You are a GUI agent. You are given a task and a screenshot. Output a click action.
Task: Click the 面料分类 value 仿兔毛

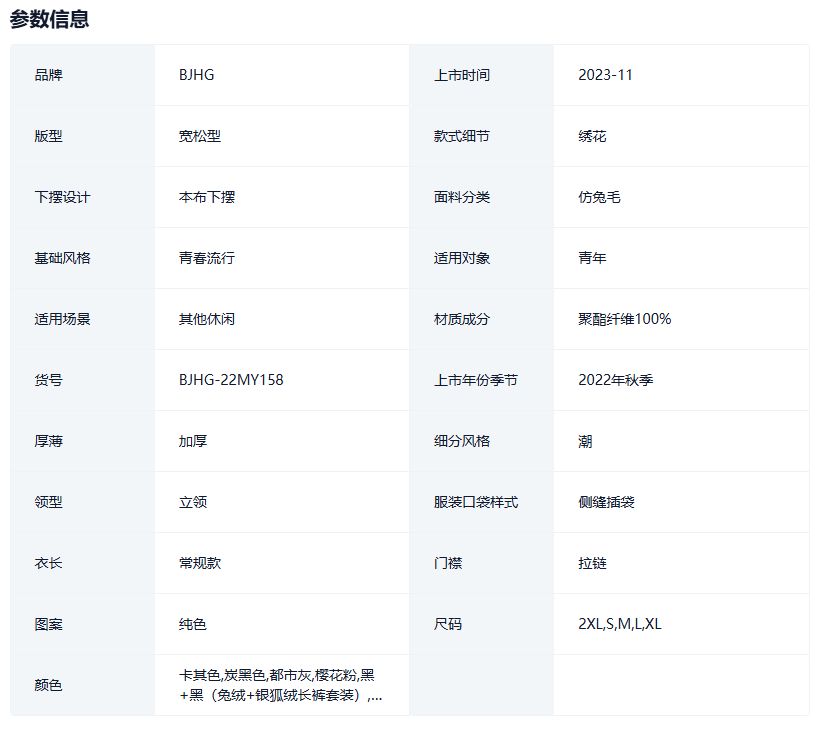coord(599,197)
